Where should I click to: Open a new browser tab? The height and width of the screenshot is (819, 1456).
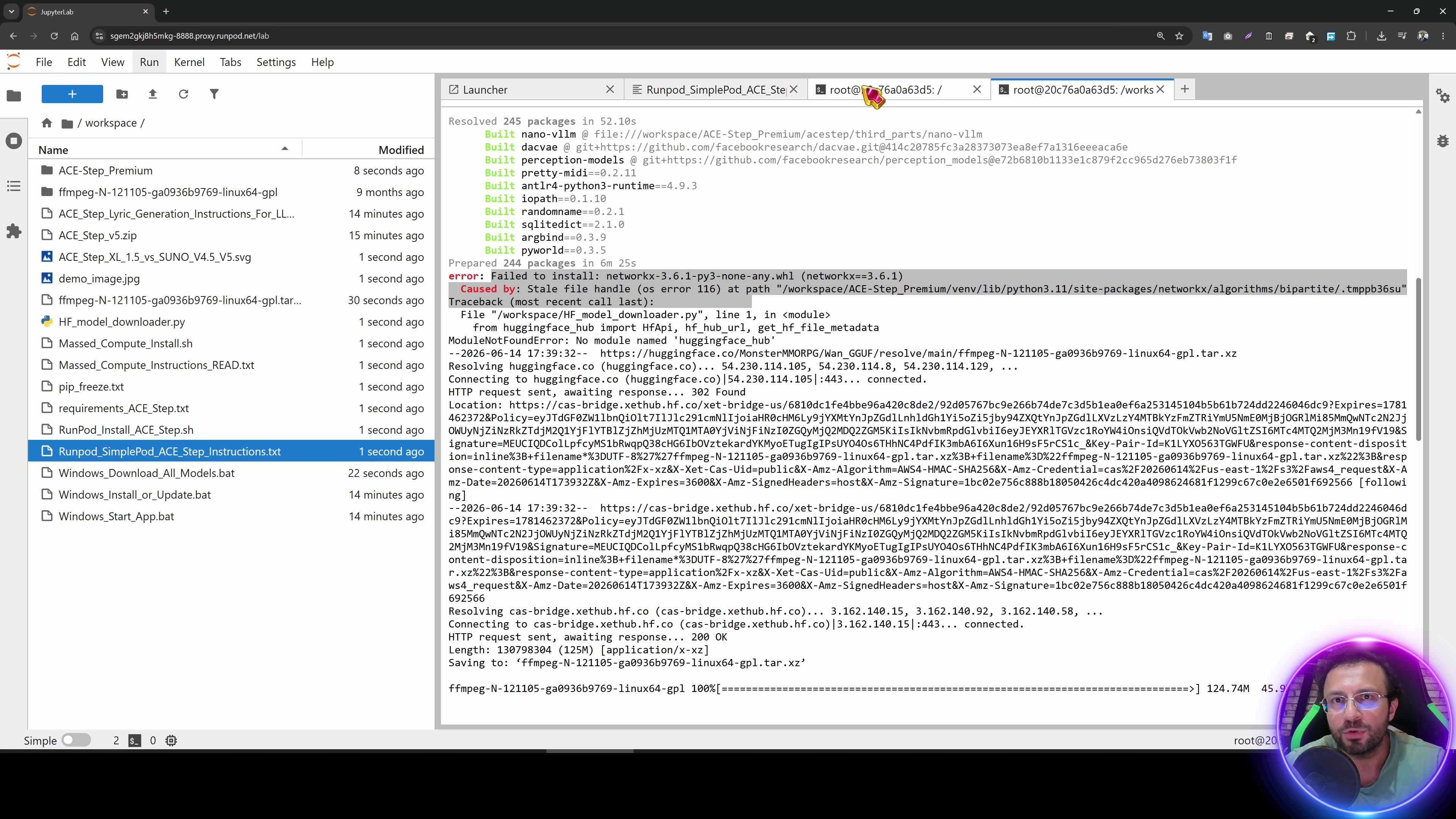[x=166, y=11]
